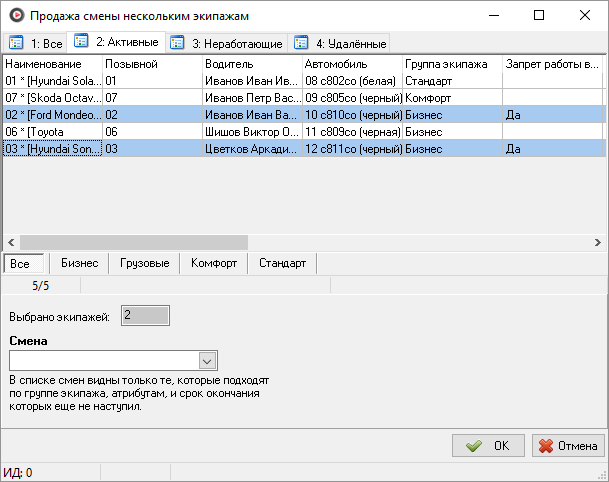Select crew row '01 * [Hyundai Sola...'
The width and height of the screenshot is (609, 482).
pyautogui.click(x=52, y=80)
